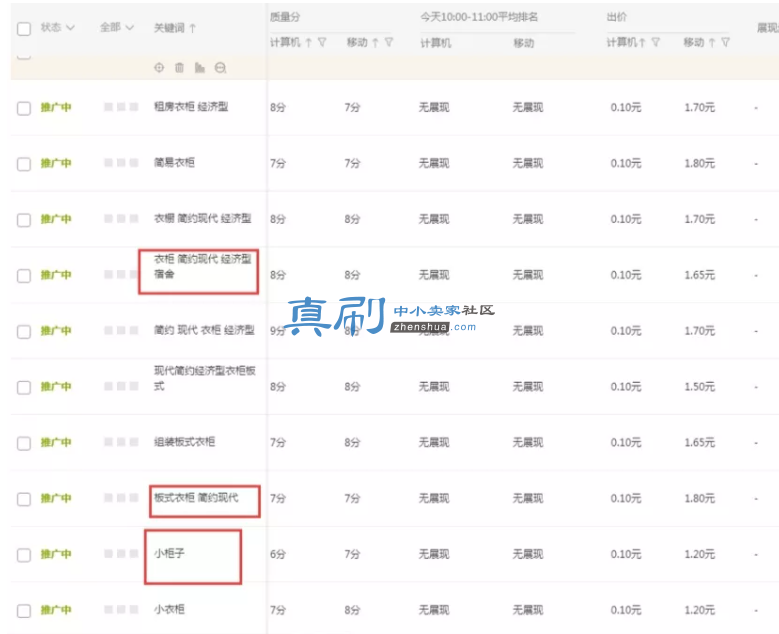Click mobile quality score 8分 in 小衣柜 row
This screenshot has width=779, height=634.
tap(352, 610)
